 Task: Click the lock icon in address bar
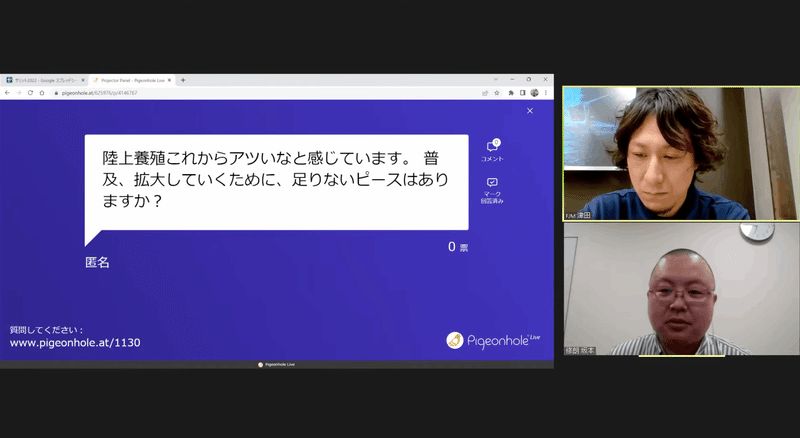click(57, 93)
